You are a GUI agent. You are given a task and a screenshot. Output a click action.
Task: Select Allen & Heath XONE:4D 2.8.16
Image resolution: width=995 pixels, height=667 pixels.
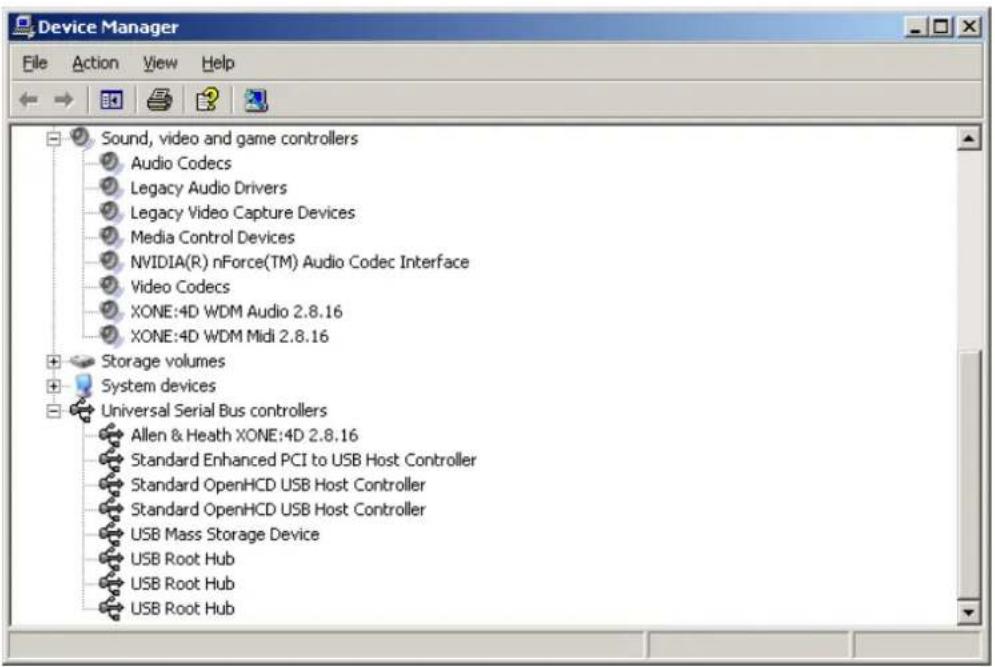244,435
